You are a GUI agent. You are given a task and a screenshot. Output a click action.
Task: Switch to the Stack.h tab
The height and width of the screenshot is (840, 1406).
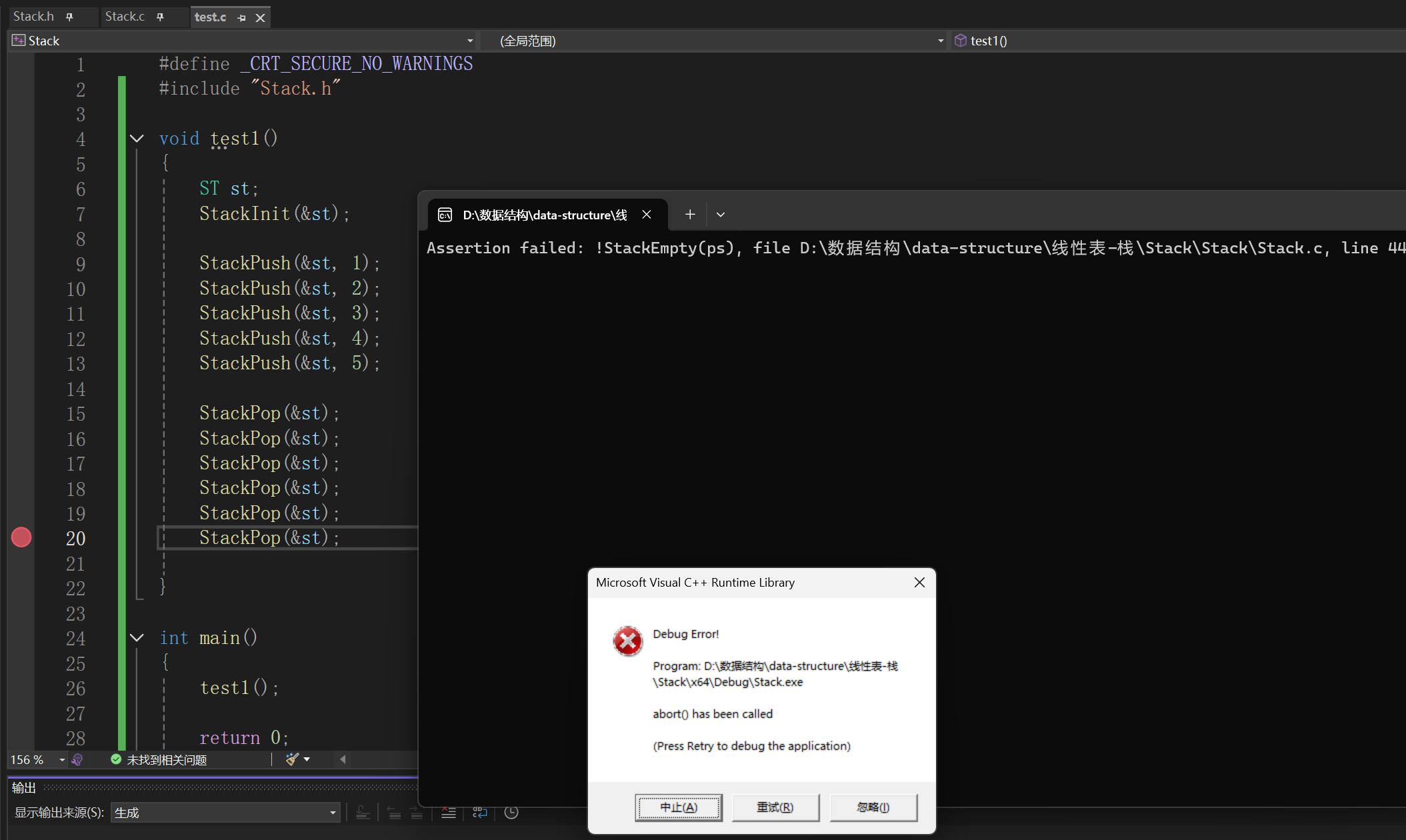pos(33,17)
